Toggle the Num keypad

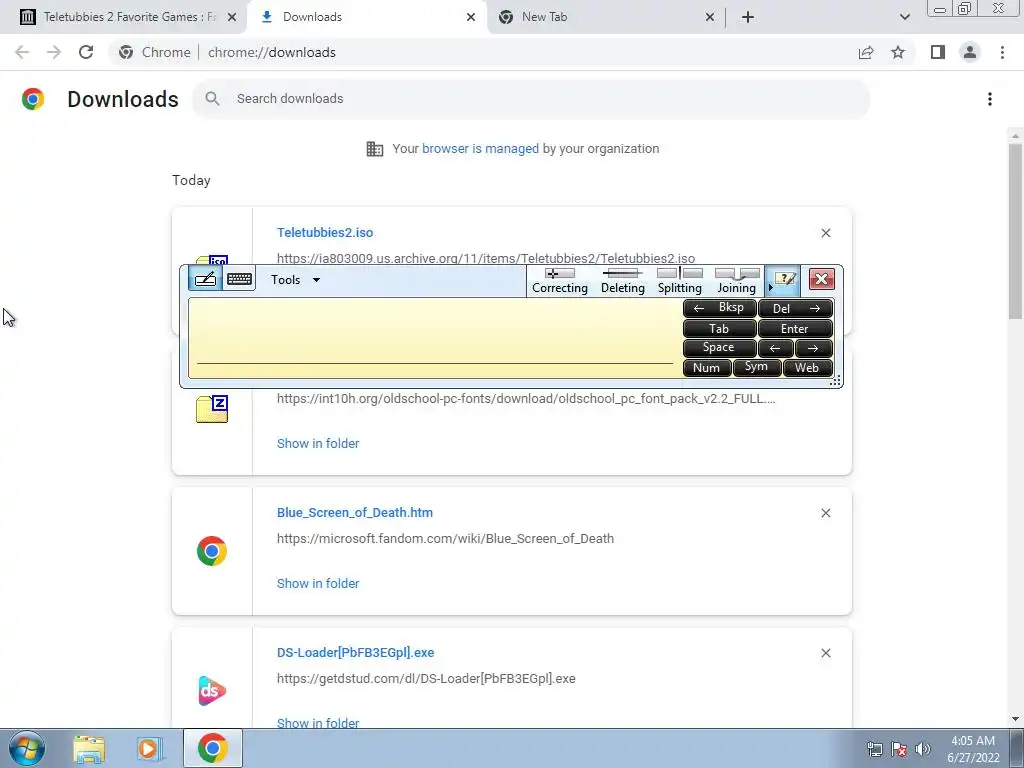point(707,368)
